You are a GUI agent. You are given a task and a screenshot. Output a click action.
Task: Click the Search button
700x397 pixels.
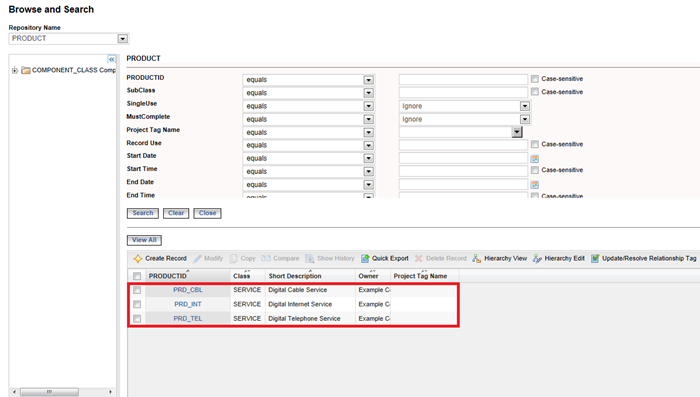(x=143, y=213)
